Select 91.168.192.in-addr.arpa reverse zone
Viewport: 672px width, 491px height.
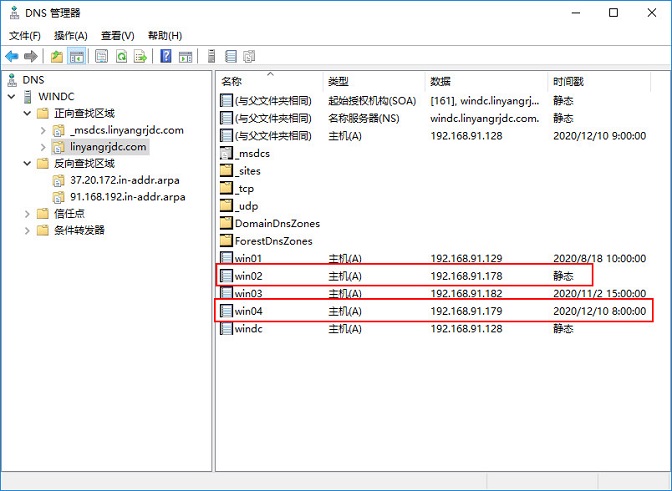[128, 197]
